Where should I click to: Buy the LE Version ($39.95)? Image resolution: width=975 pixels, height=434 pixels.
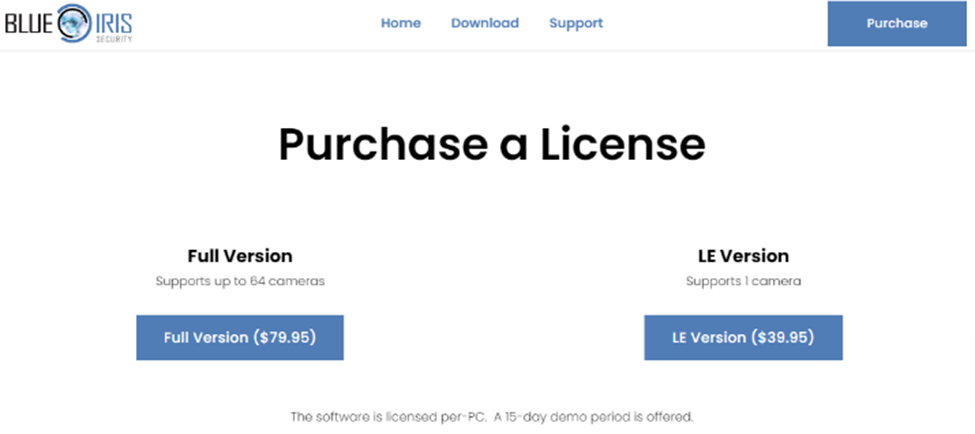tap(743, 337)
